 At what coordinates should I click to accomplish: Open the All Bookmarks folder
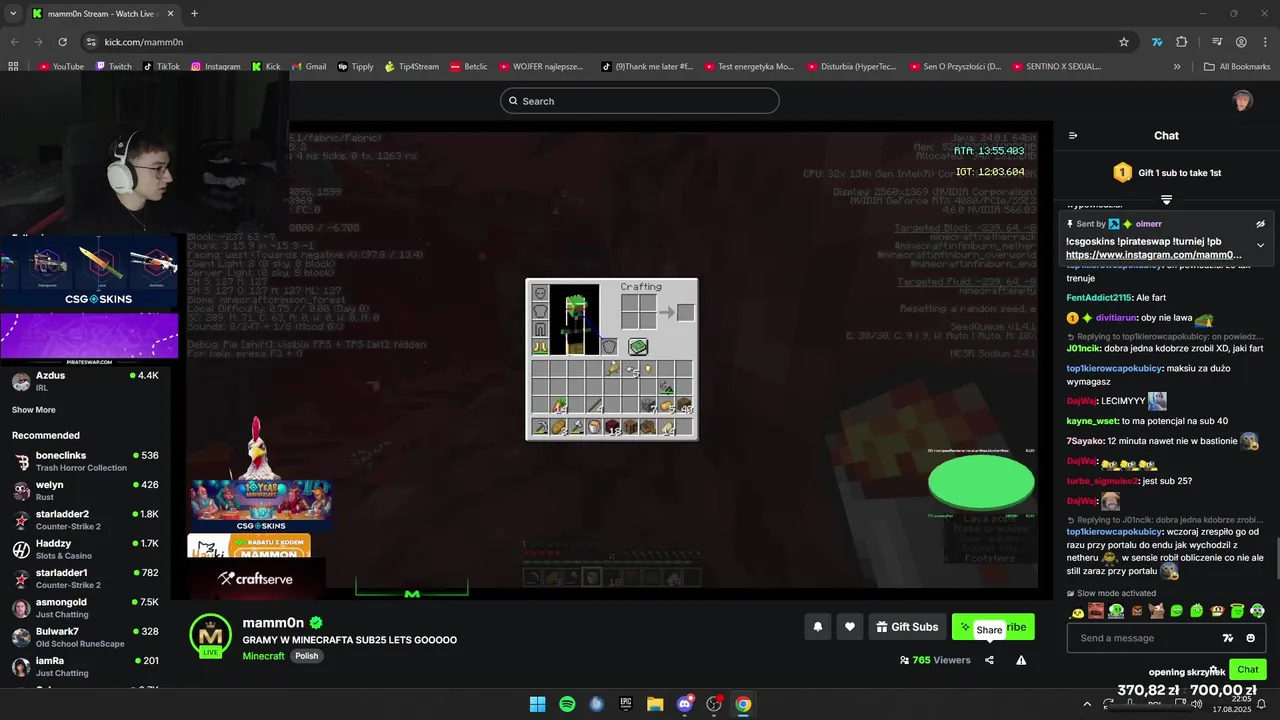[x=1237, y=67]
